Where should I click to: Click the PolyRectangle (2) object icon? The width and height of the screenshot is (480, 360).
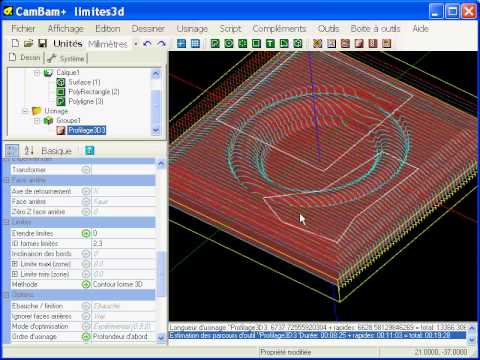click(61, 92)
